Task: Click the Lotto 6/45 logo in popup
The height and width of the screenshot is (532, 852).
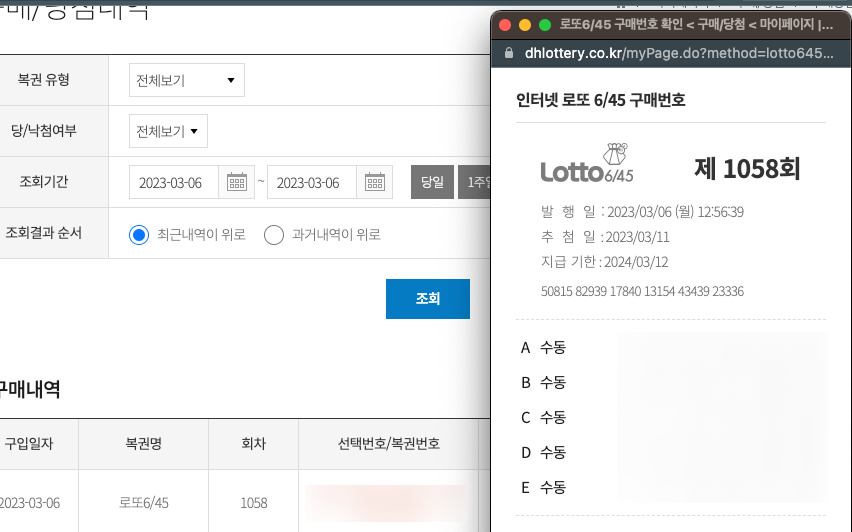Action: pyautogui.click(x=587, y=163)
